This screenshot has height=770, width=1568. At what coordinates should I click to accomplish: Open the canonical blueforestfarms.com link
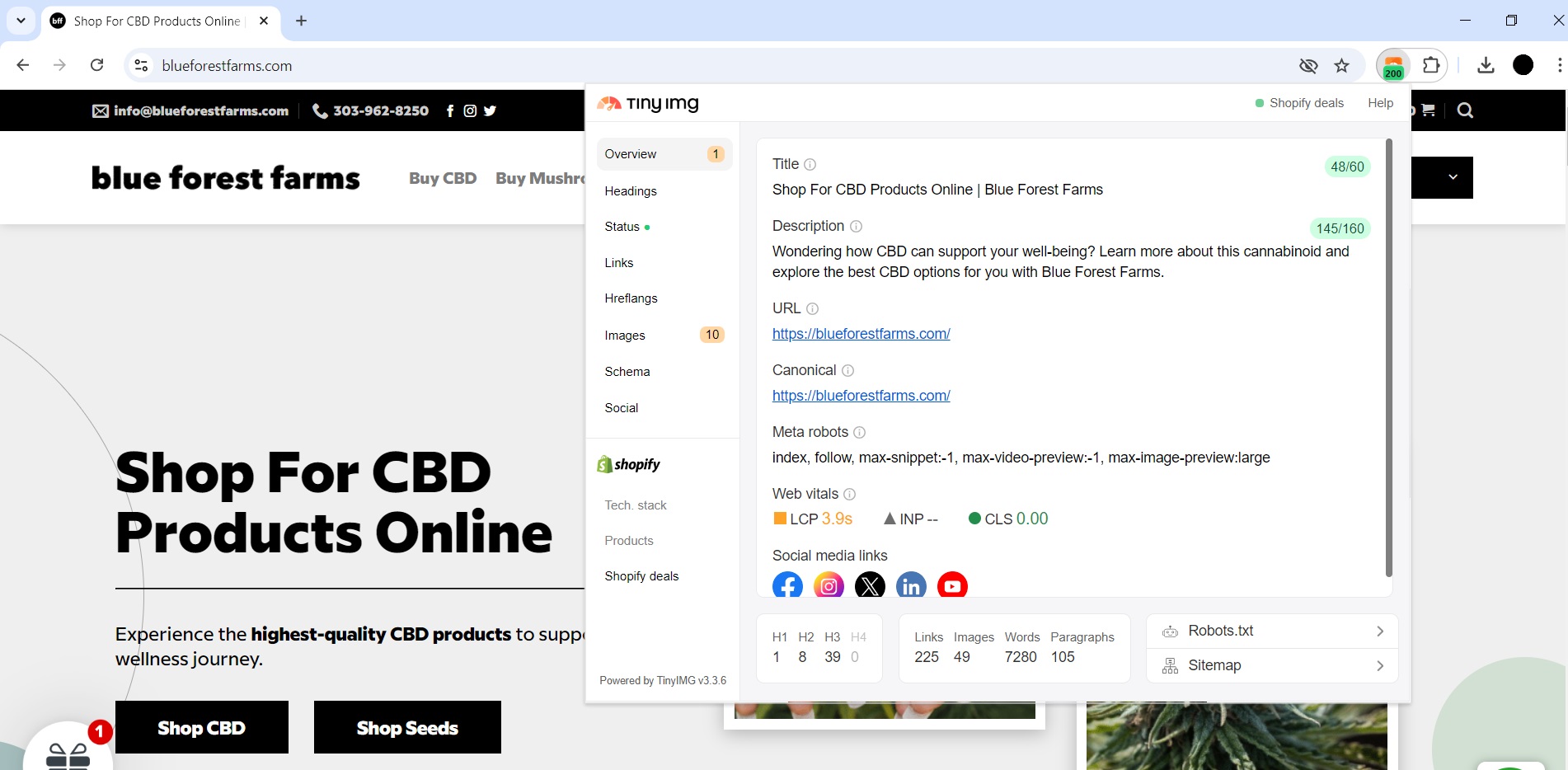[x=861, y=396]
